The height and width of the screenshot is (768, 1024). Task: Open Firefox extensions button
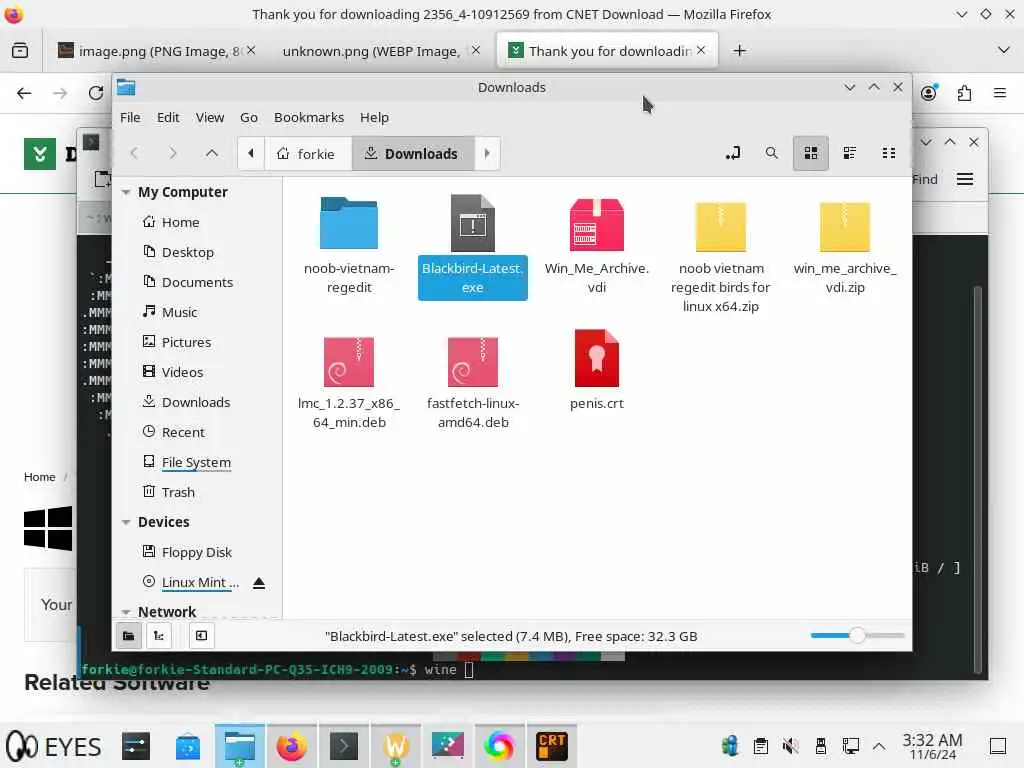[964, 93]
